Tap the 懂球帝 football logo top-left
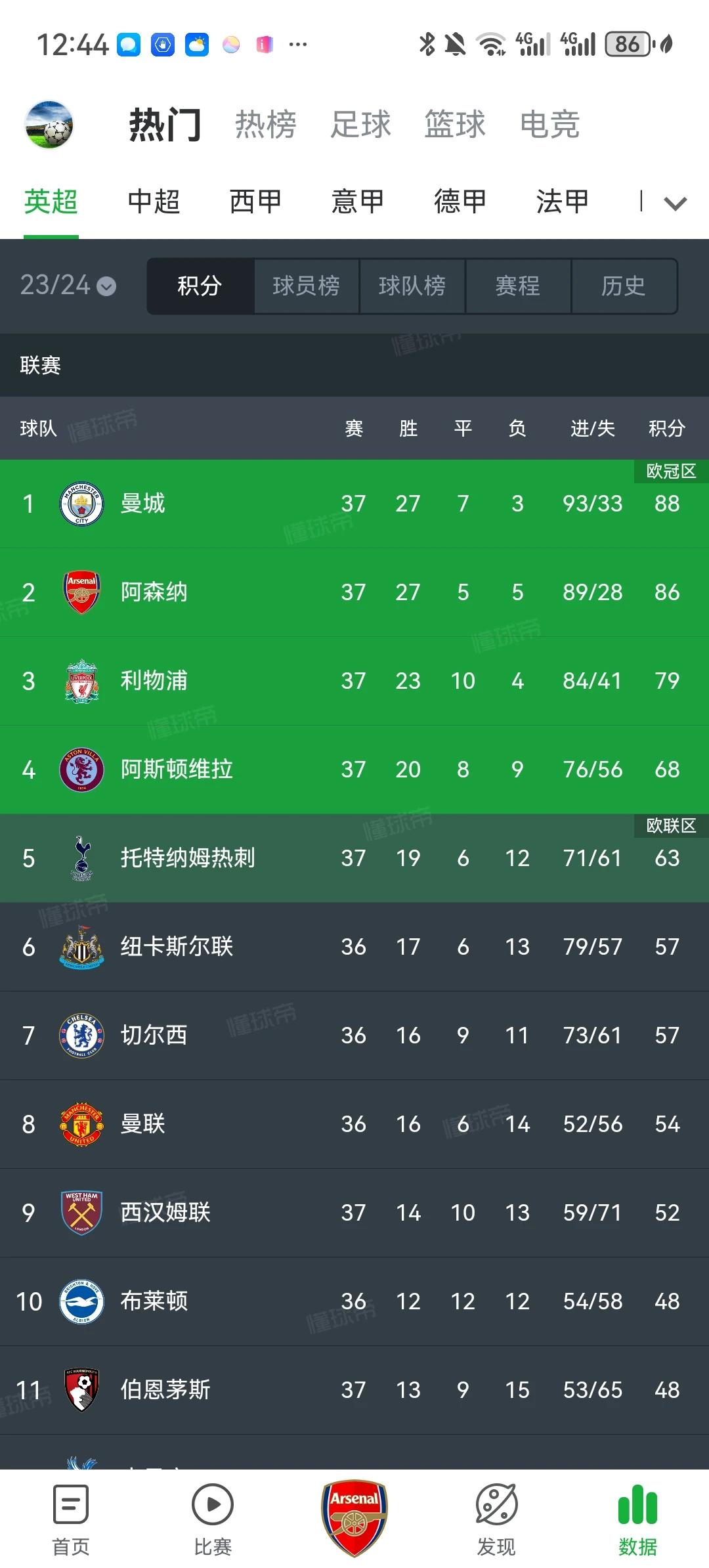 pos(49,125)
